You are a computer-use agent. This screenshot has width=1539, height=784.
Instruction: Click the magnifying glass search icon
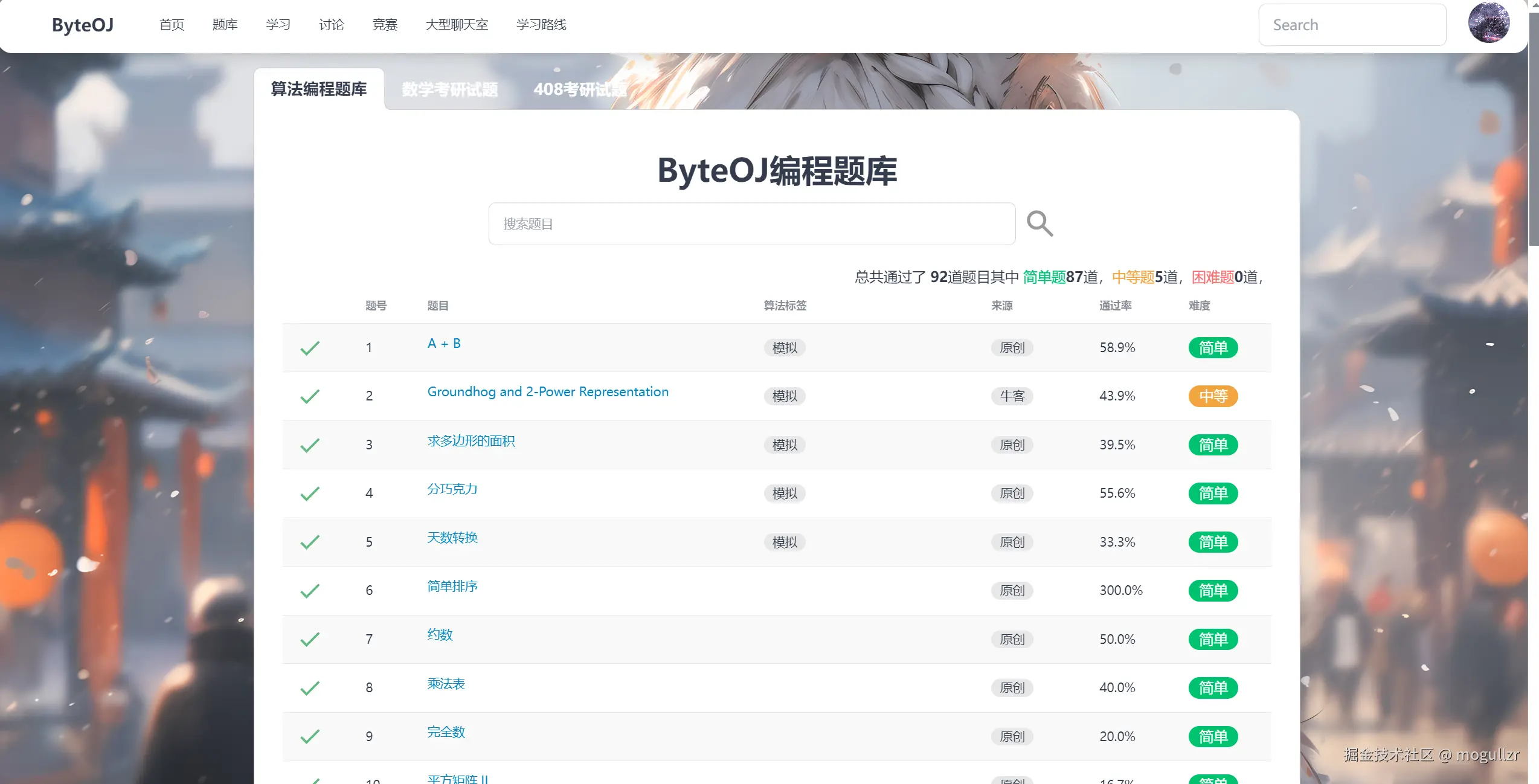pyautogui.click(x=1039, y=224)
